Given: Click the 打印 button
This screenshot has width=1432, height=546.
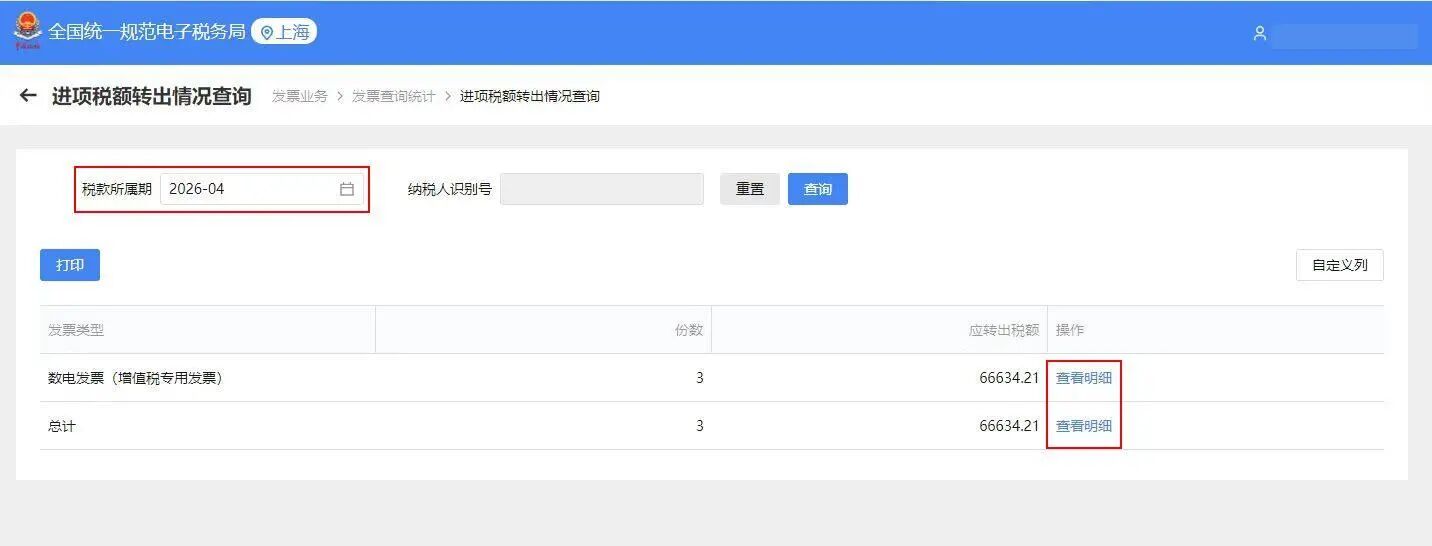Looking at the screenshot, I should [x=70, y=265].
